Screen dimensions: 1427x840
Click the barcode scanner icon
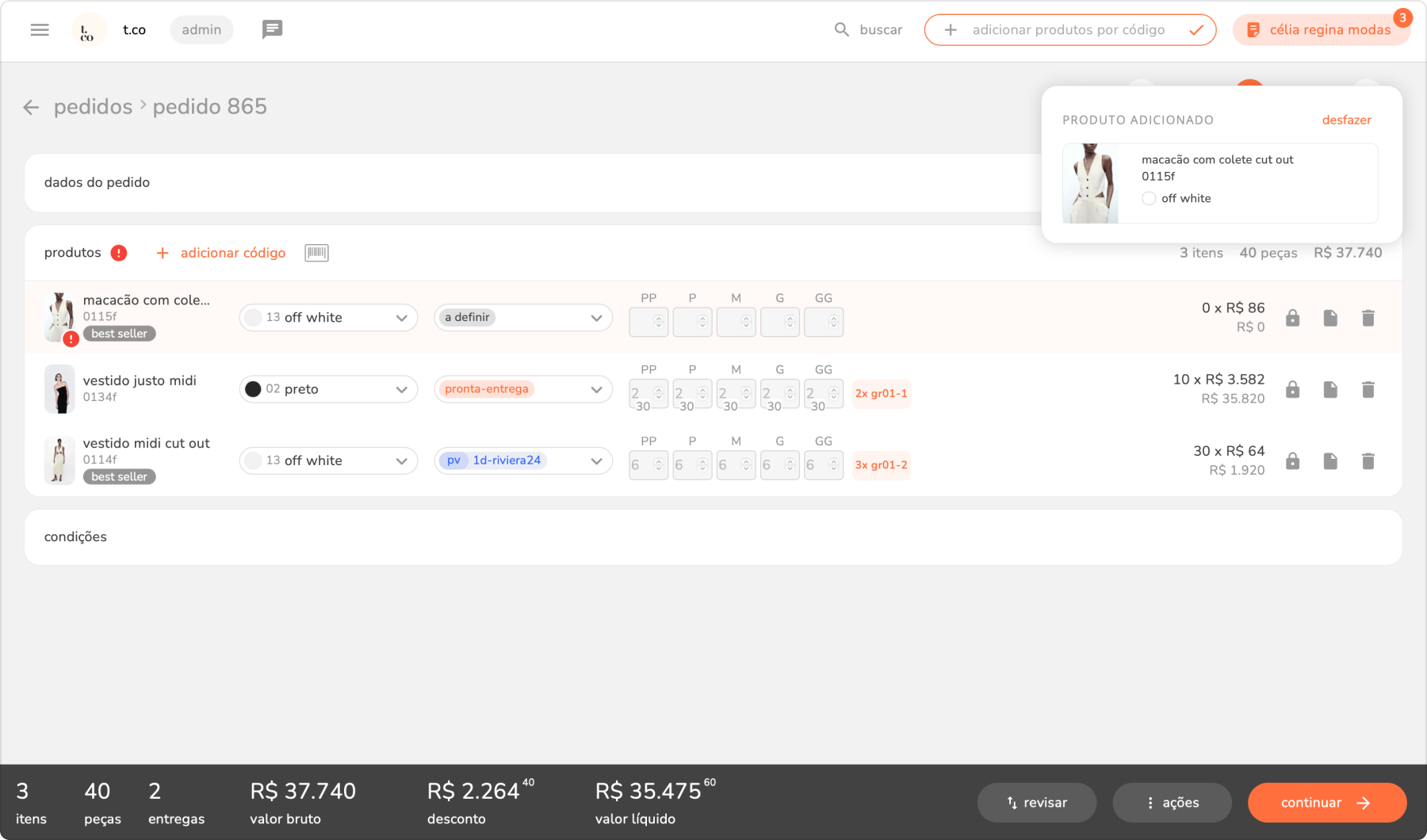click(316, 253)
